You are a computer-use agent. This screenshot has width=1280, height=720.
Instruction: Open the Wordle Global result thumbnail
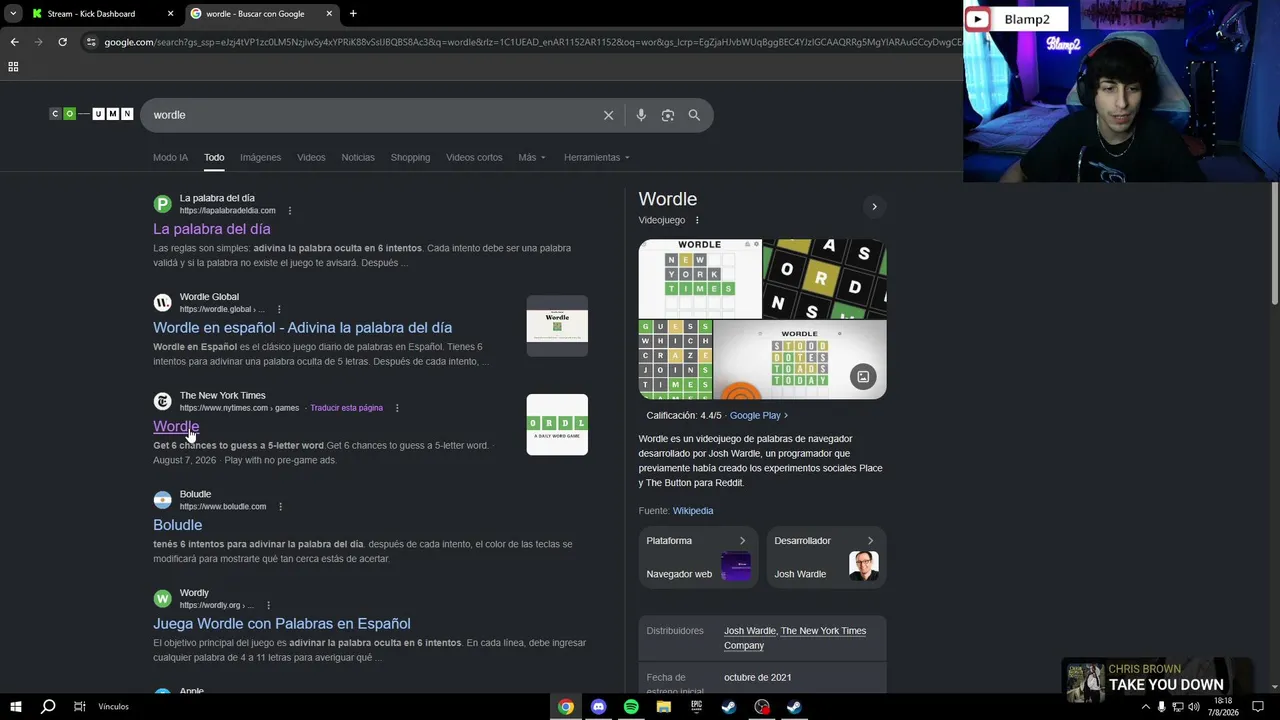point(557,326)
